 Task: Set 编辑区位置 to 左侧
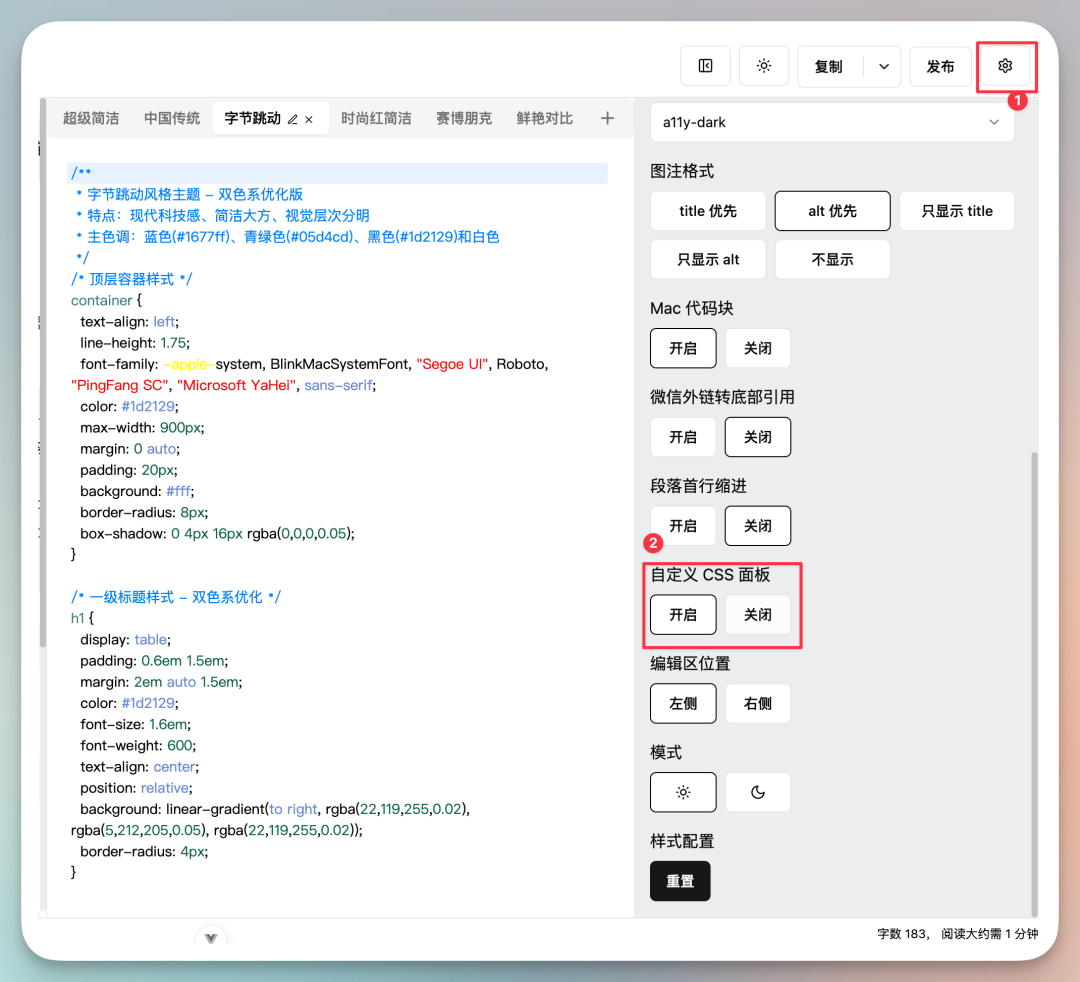coord(683,704)
